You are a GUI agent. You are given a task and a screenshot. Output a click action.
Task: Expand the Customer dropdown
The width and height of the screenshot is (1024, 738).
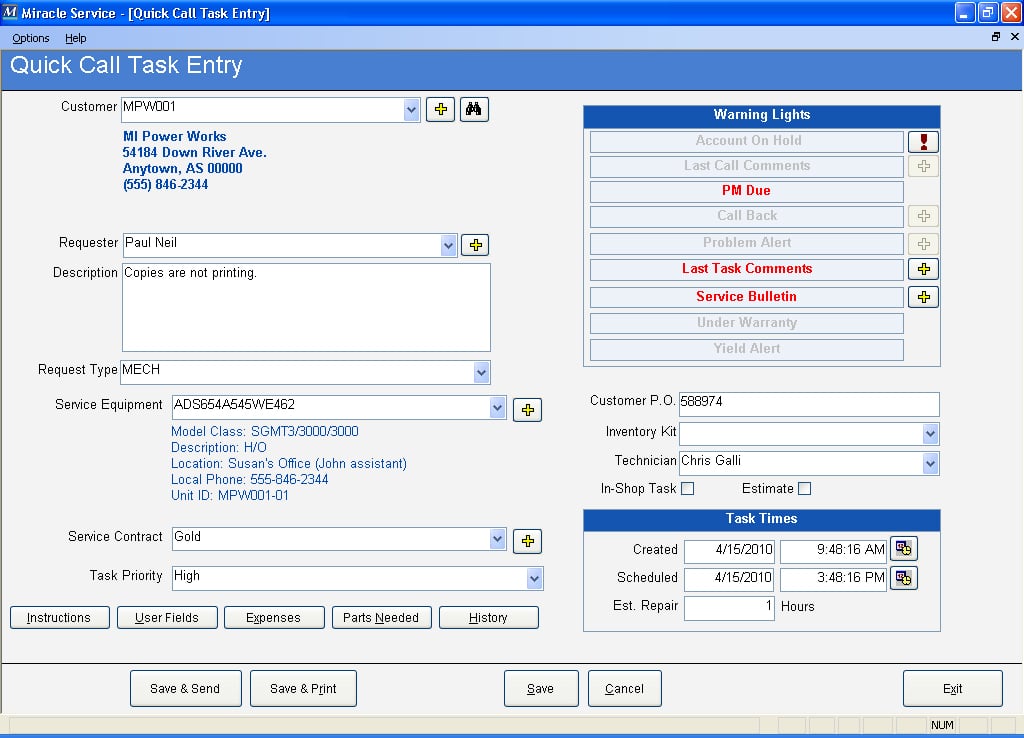click(411, 110)
